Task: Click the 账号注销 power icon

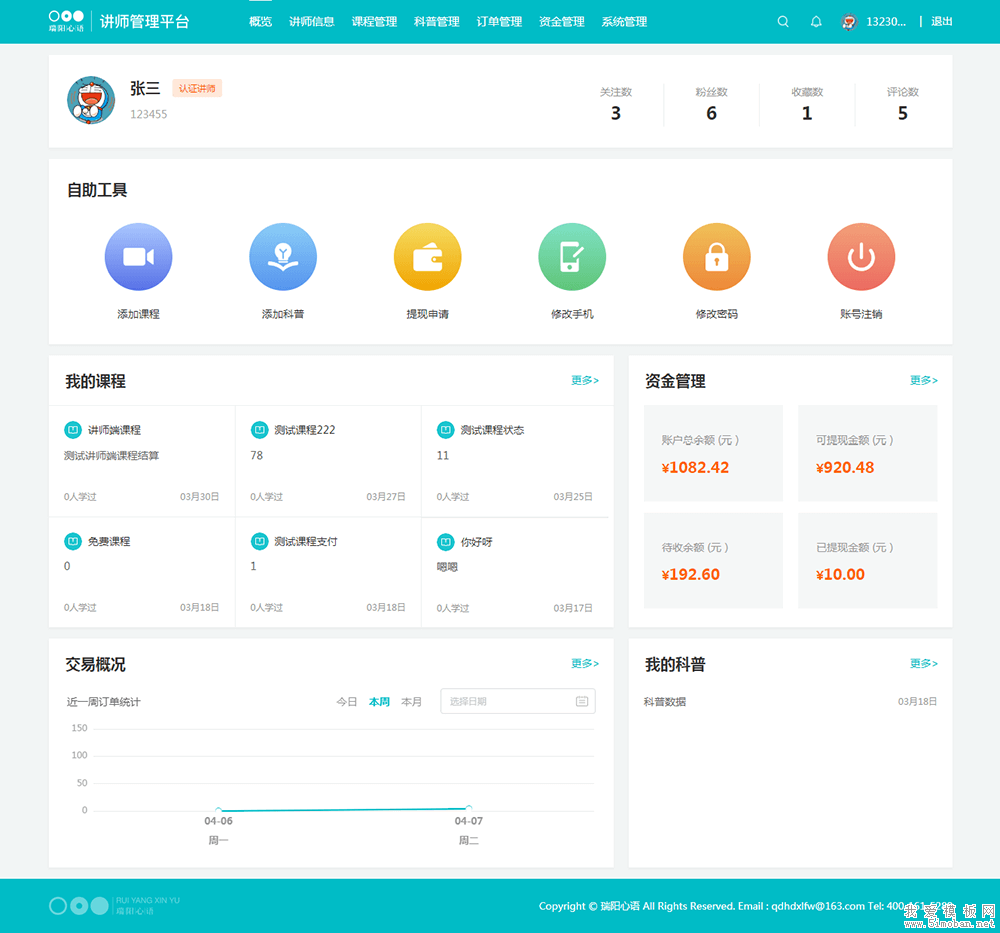Action: point(861,257)
